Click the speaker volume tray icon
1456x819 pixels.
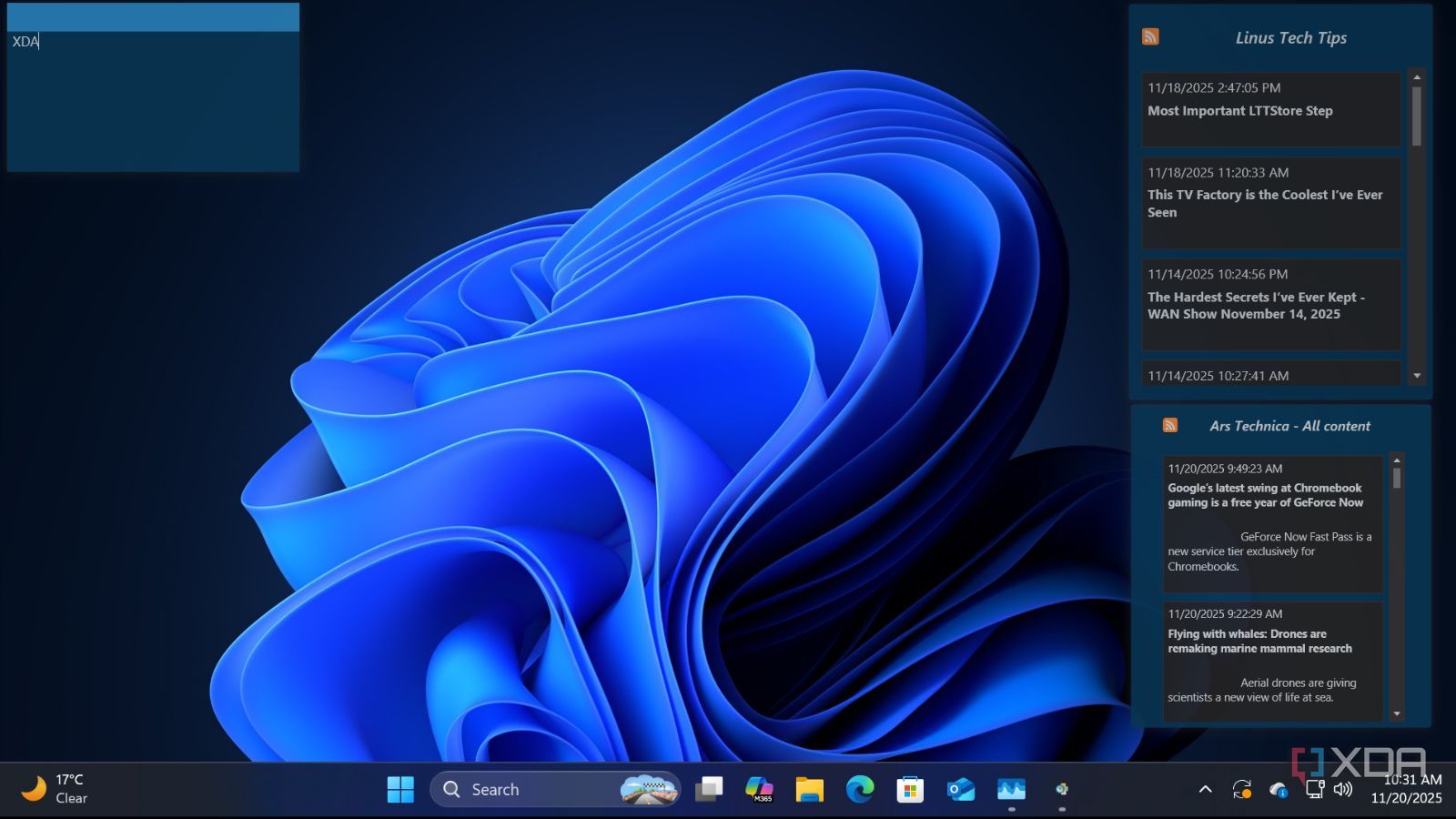click(1342, 789)
